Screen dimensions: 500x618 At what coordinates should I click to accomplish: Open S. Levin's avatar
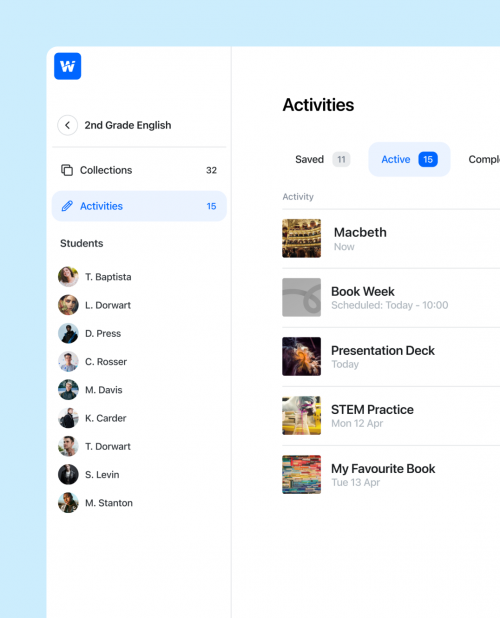pos(68,474)
